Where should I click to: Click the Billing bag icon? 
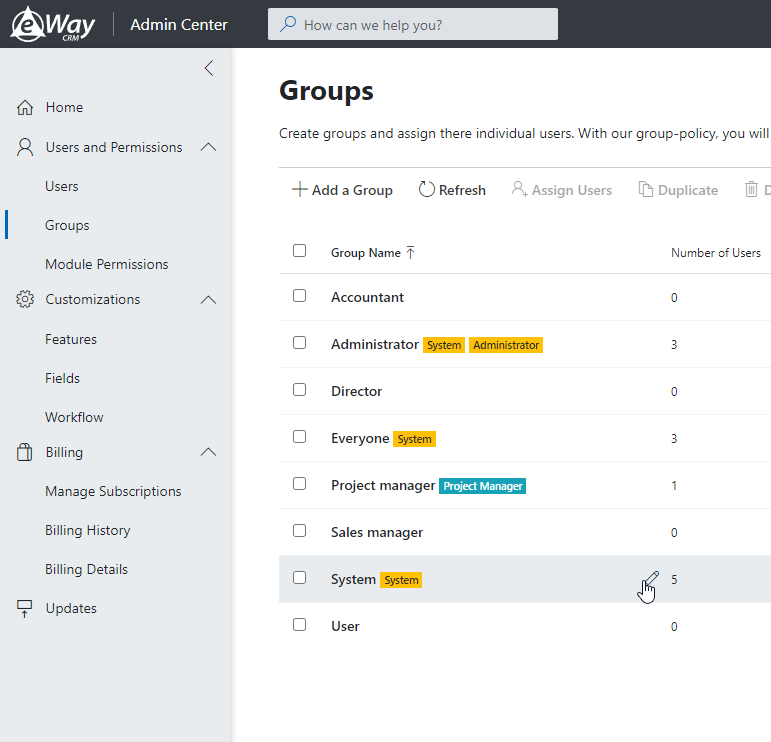(x=25, y=452)
